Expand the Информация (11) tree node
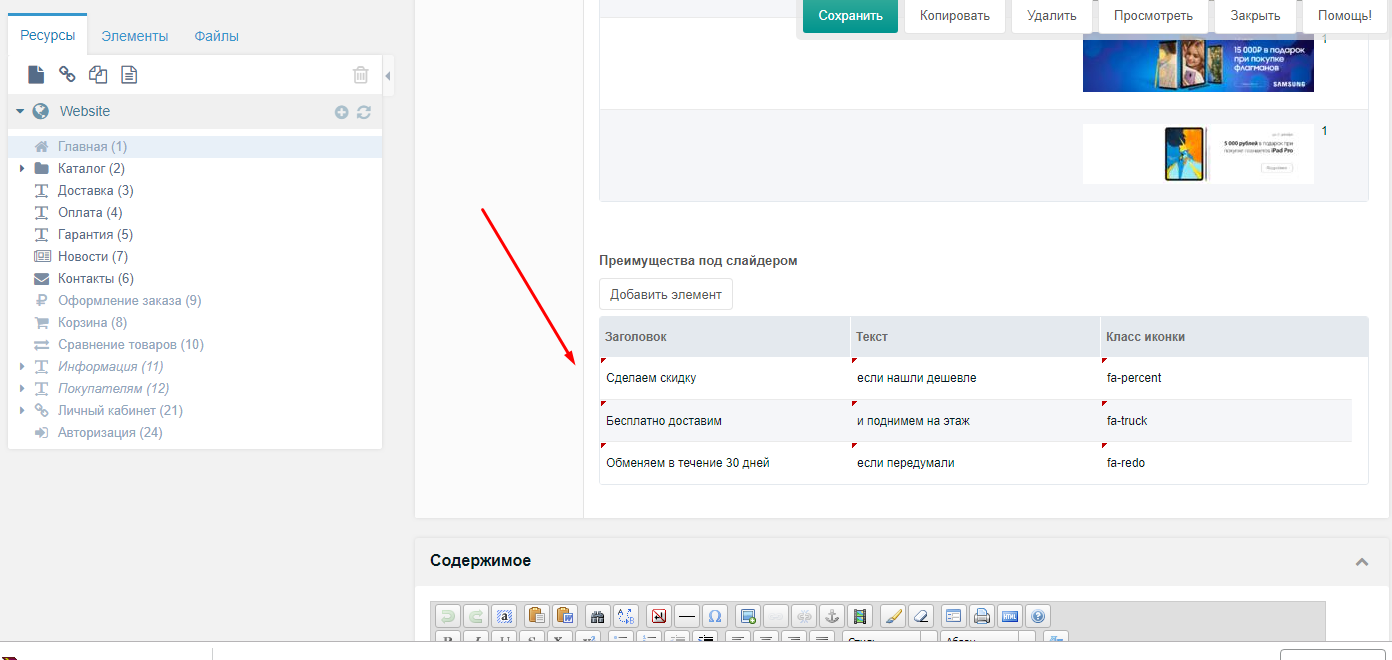The height and width of the screenshot is (660, 1392). coord(22,366)
